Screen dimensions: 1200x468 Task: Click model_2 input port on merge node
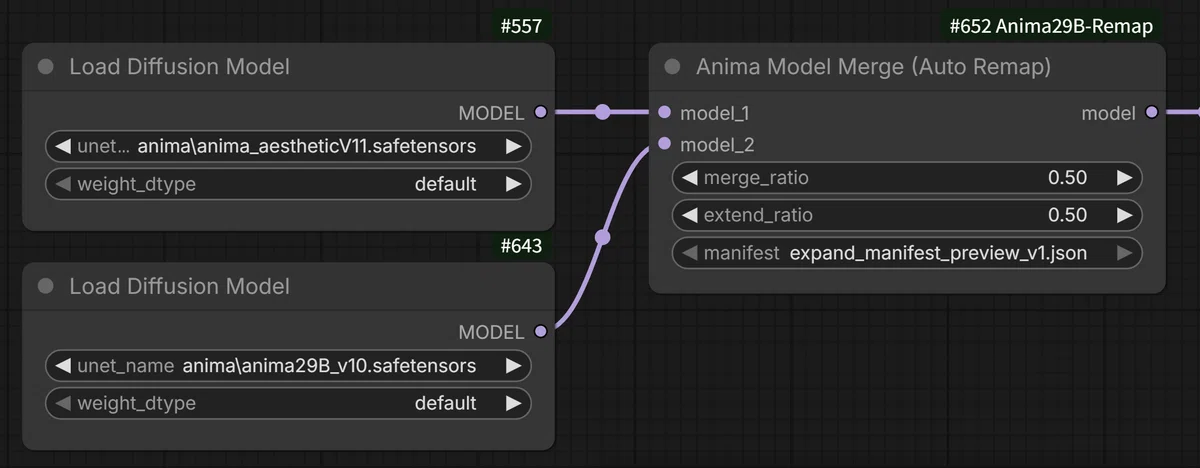tap(665, 145)
